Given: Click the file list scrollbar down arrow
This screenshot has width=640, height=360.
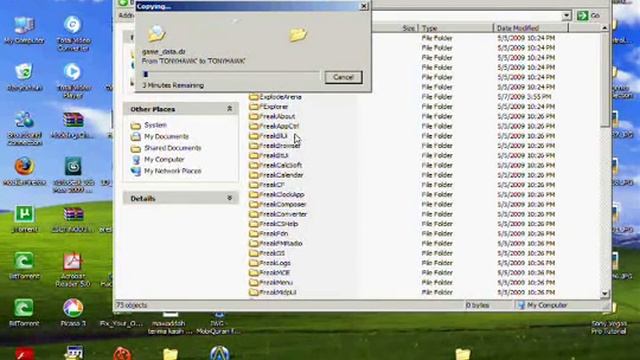Looking at the screenshot, I should [x=604, y=293].
